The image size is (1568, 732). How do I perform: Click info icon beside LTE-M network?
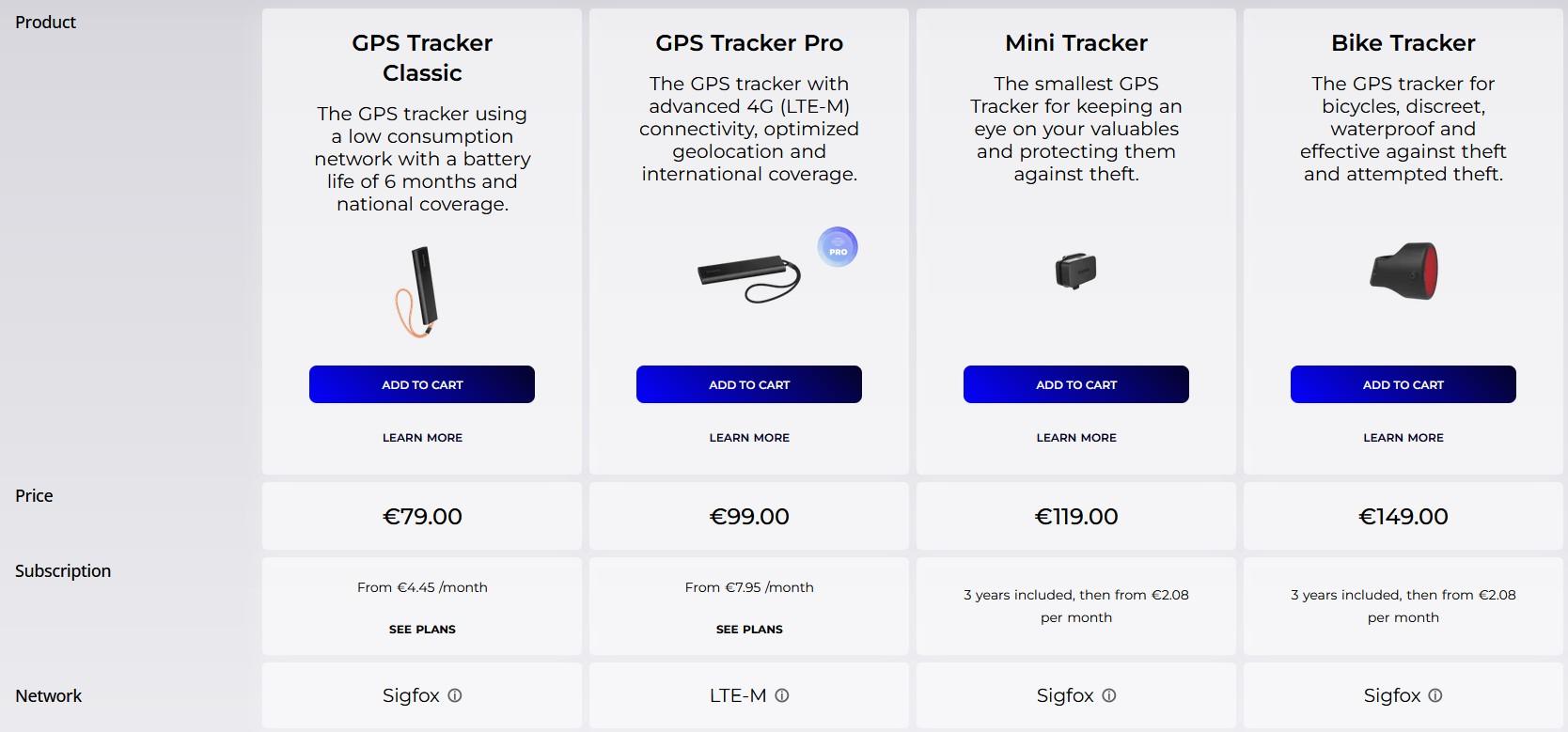pyautogui.click(x=781, y=695)
